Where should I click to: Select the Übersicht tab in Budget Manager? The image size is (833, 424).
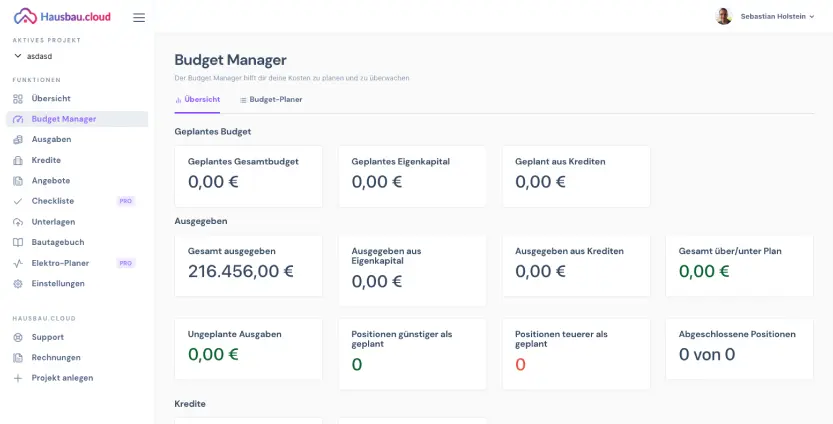point(197,100)
